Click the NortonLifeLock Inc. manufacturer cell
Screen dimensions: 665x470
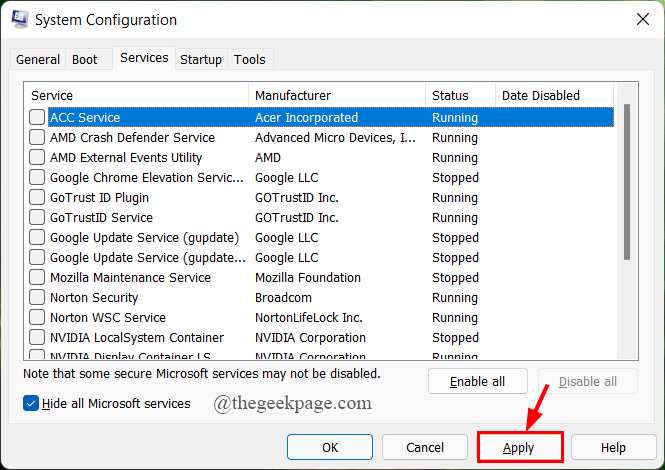[x=309, y=318]
